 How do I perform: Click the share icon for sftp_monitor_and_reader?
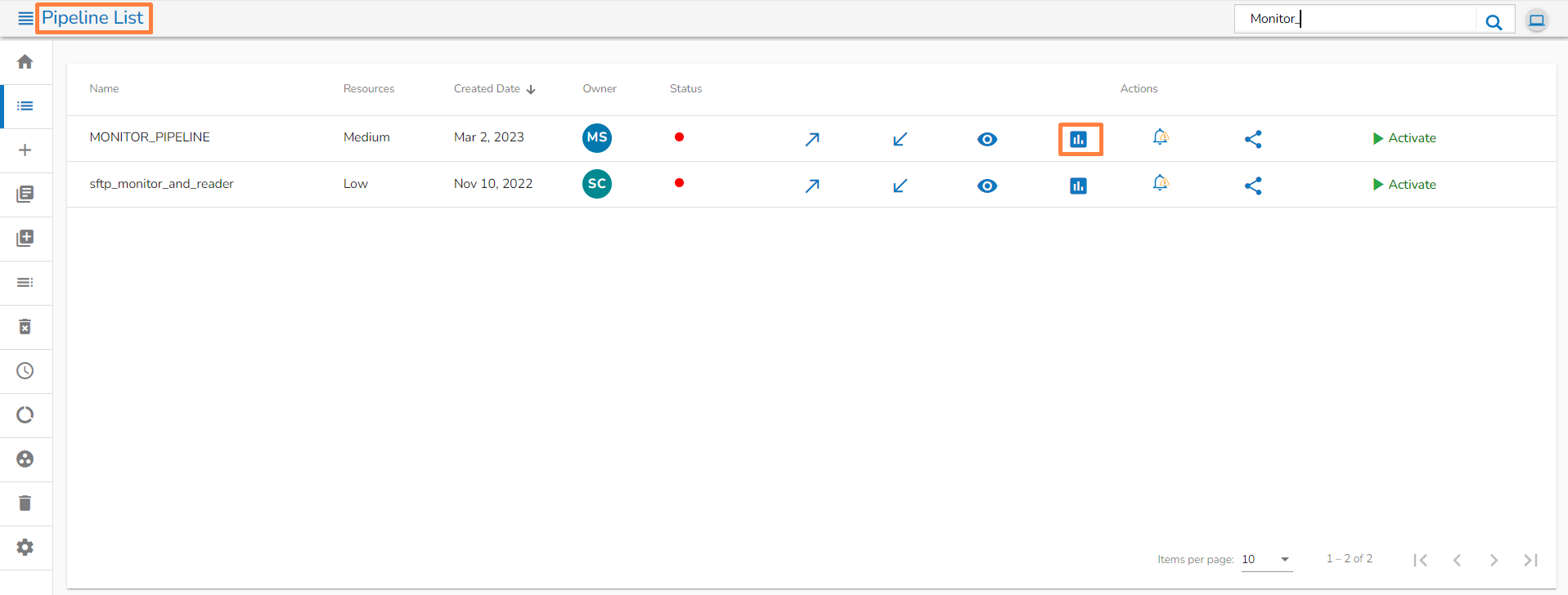1253,186
